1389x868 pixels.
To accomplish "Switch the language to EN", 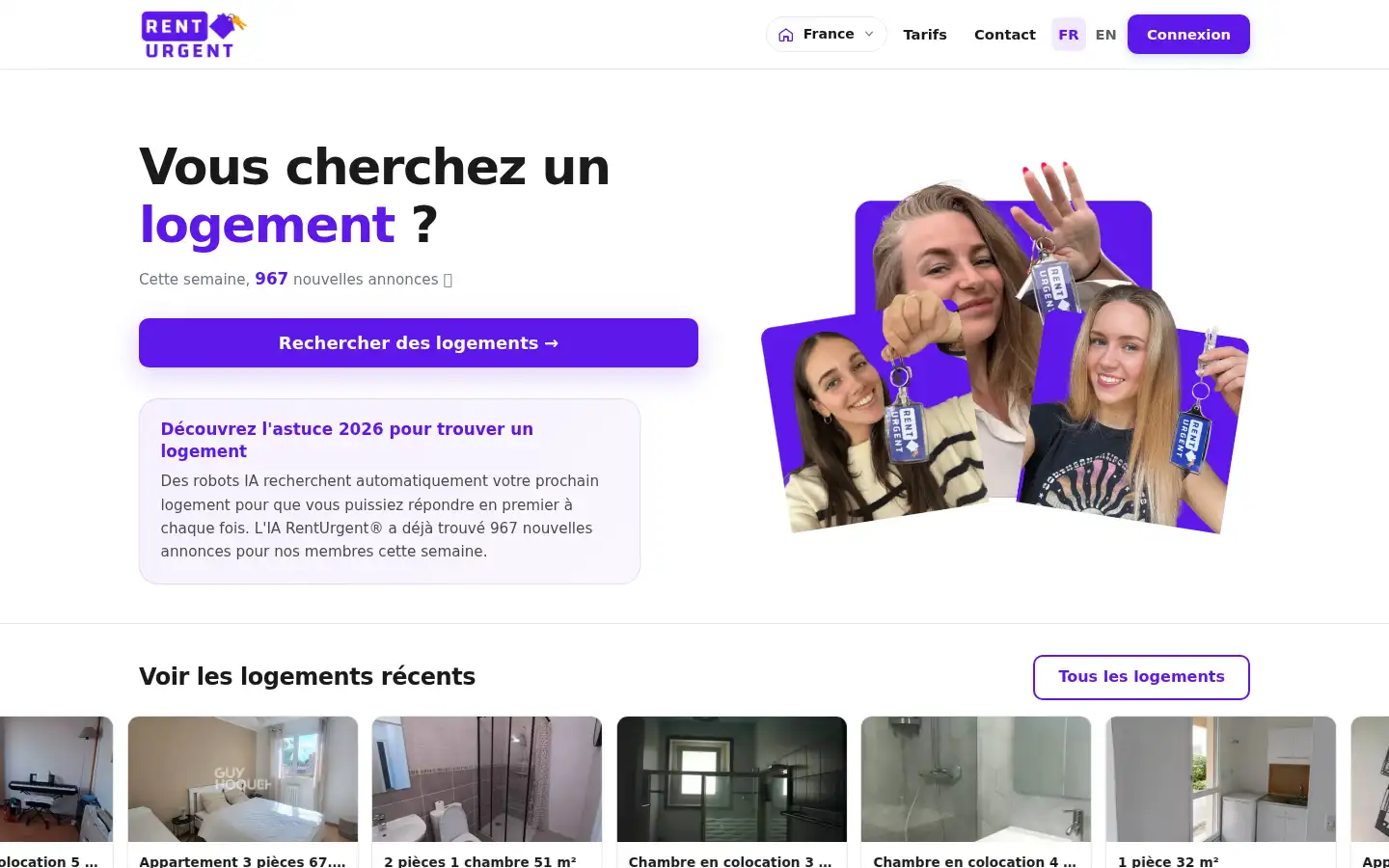I will tap(1106, 35).
